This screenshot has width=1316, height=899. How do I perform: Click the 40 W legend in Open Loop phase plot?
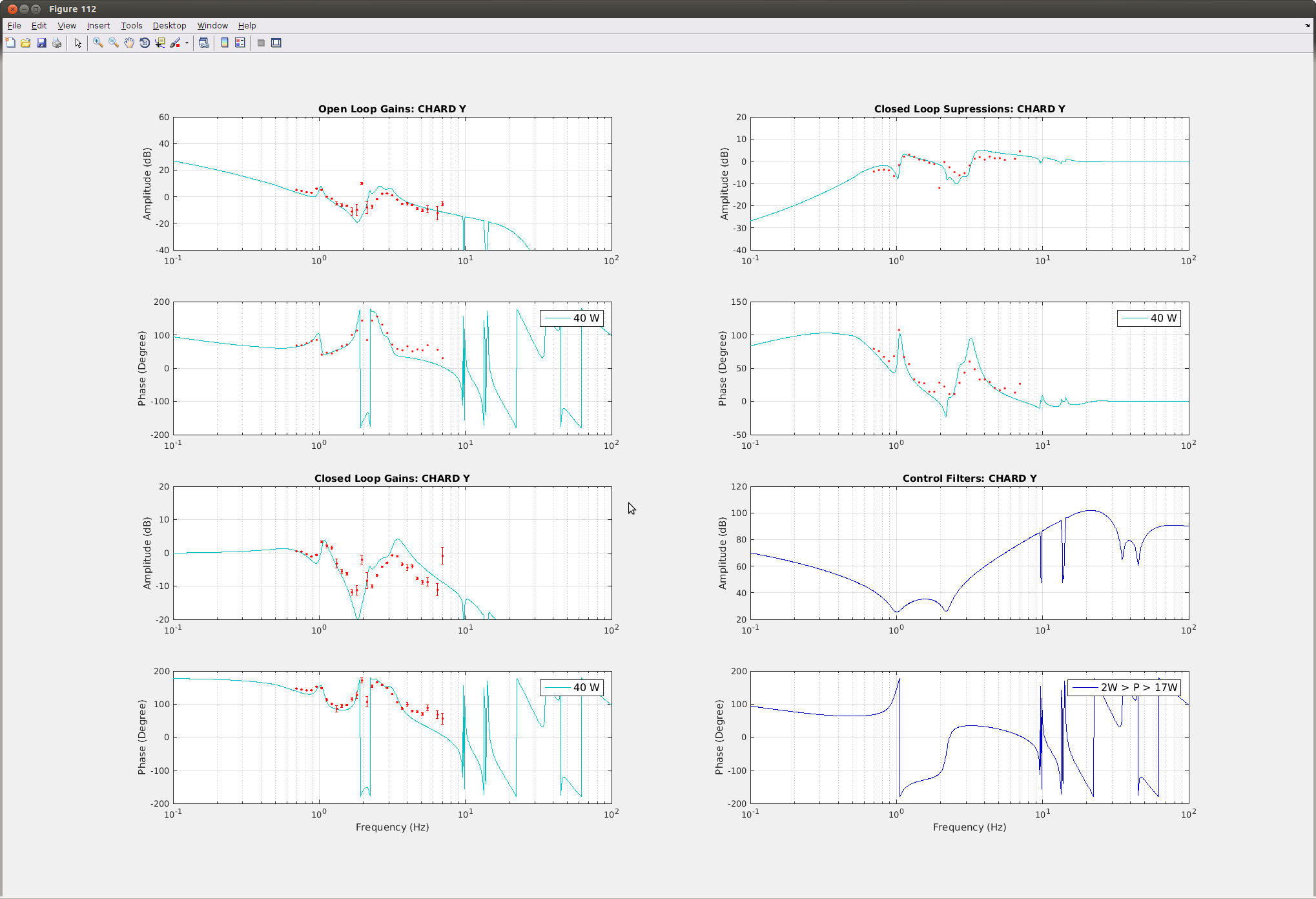[571, 318]
